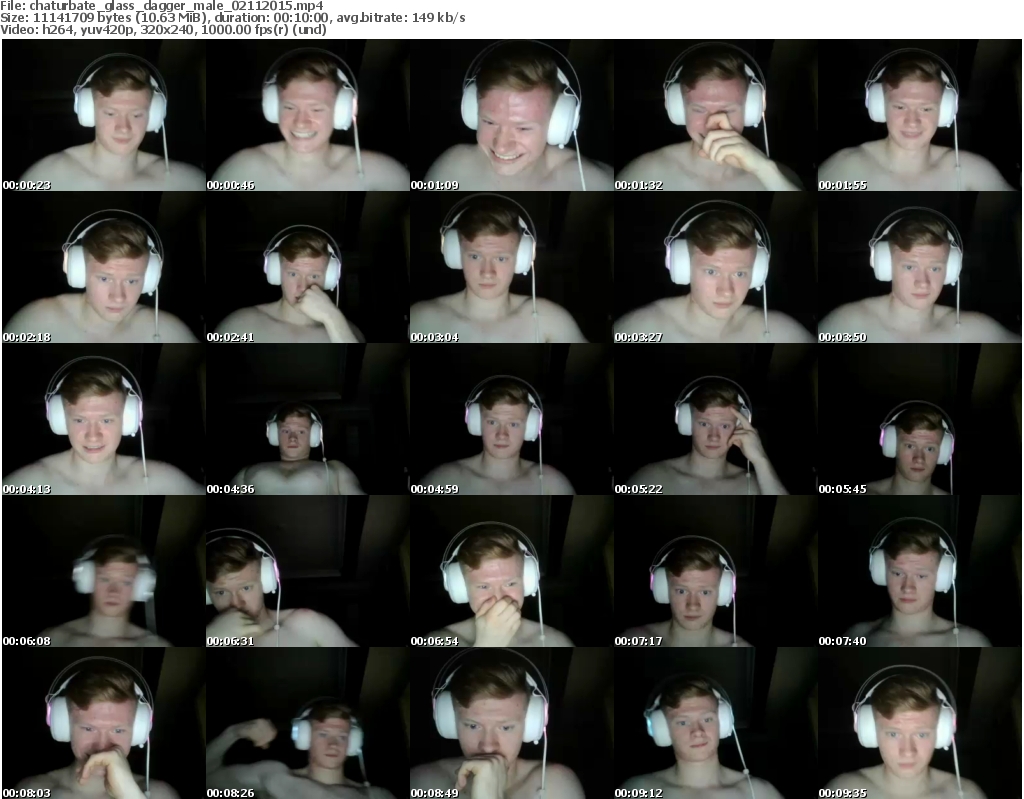Pick the thumbnail at 00:04:59
The height and width of the screenshot is (799, 1024).
click(511, 419)
